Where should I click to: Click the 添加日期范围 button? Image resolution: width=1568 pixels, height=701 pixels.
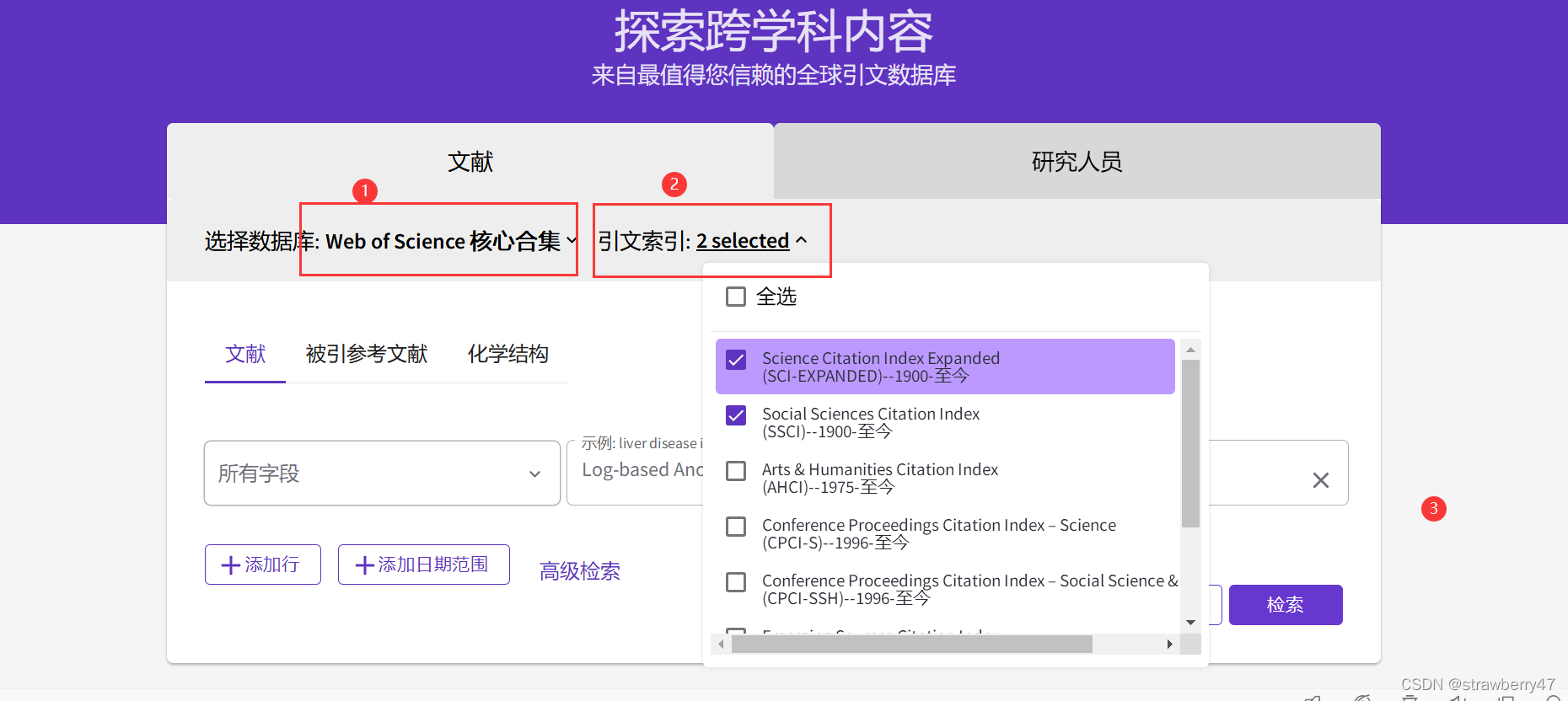point(424,565)
